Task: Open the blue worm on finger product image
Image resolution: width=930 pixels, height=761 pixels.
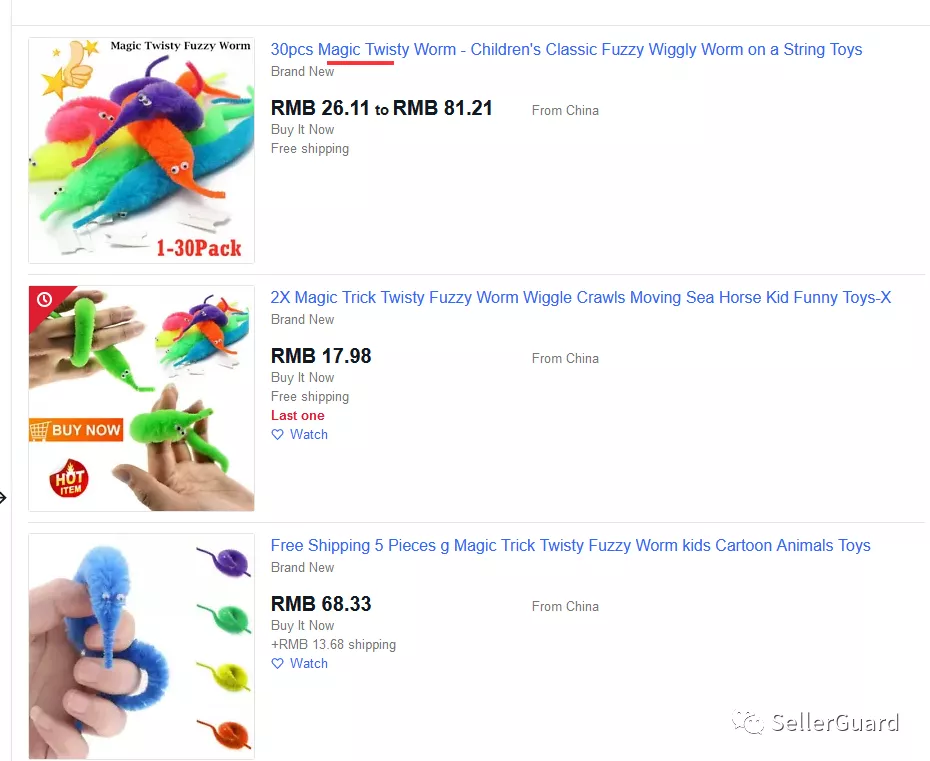Action: [x=141, y=646]
